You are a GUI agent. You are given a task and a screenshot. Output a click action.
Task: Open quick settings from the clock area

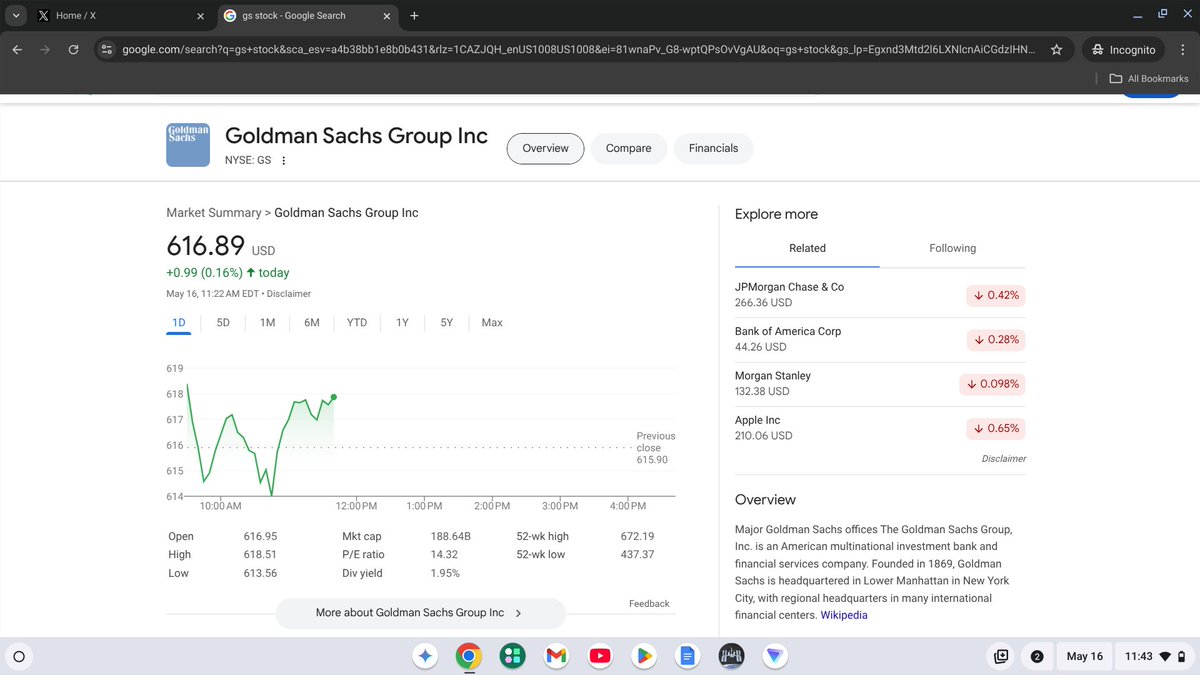(x=1154, y=656)
